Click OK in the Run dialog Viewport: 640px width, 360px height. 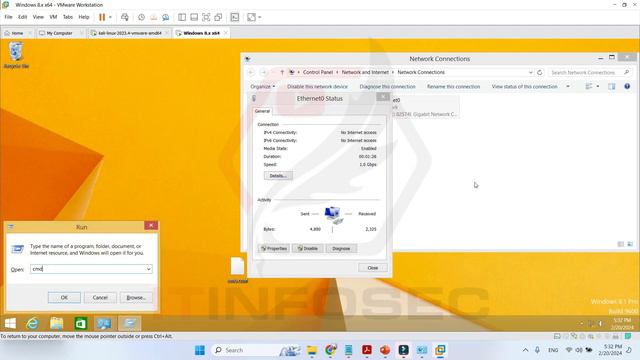click(x=64, y=298)
